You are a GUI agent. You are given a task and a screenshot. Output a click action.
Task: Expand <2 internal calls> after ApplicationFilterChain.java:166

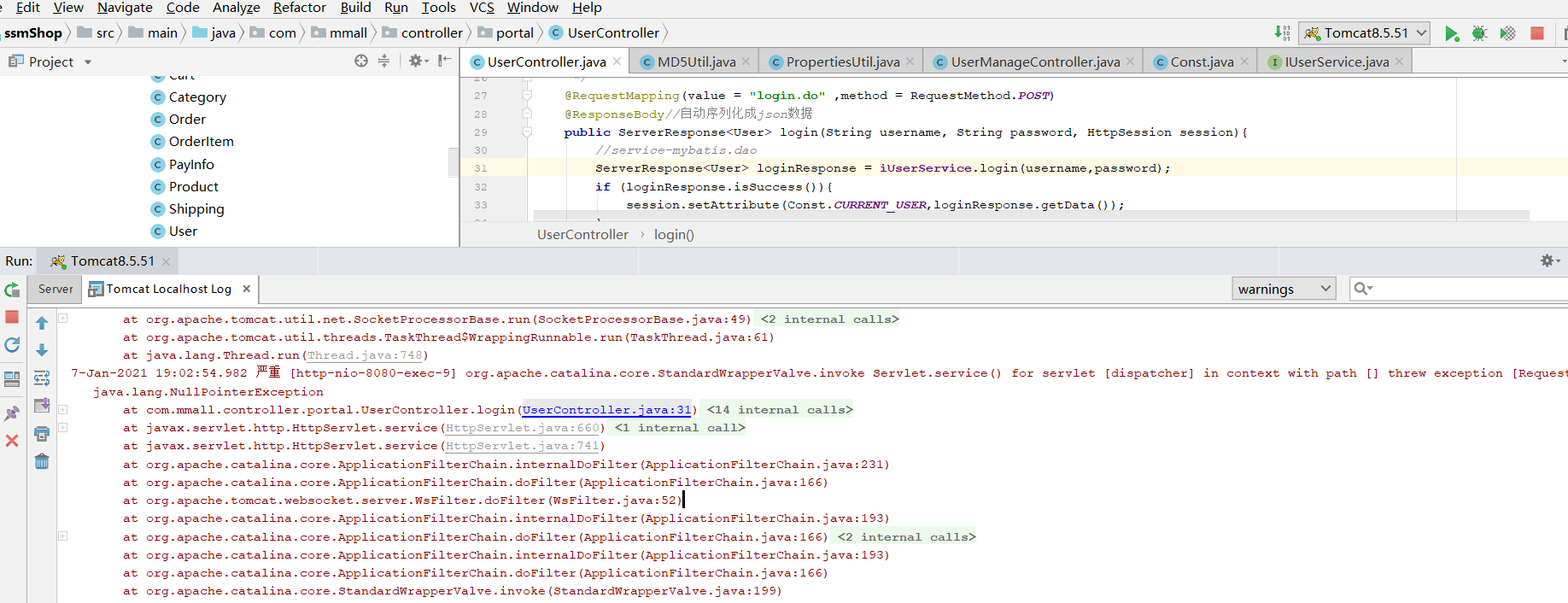(x=906, y=537)
